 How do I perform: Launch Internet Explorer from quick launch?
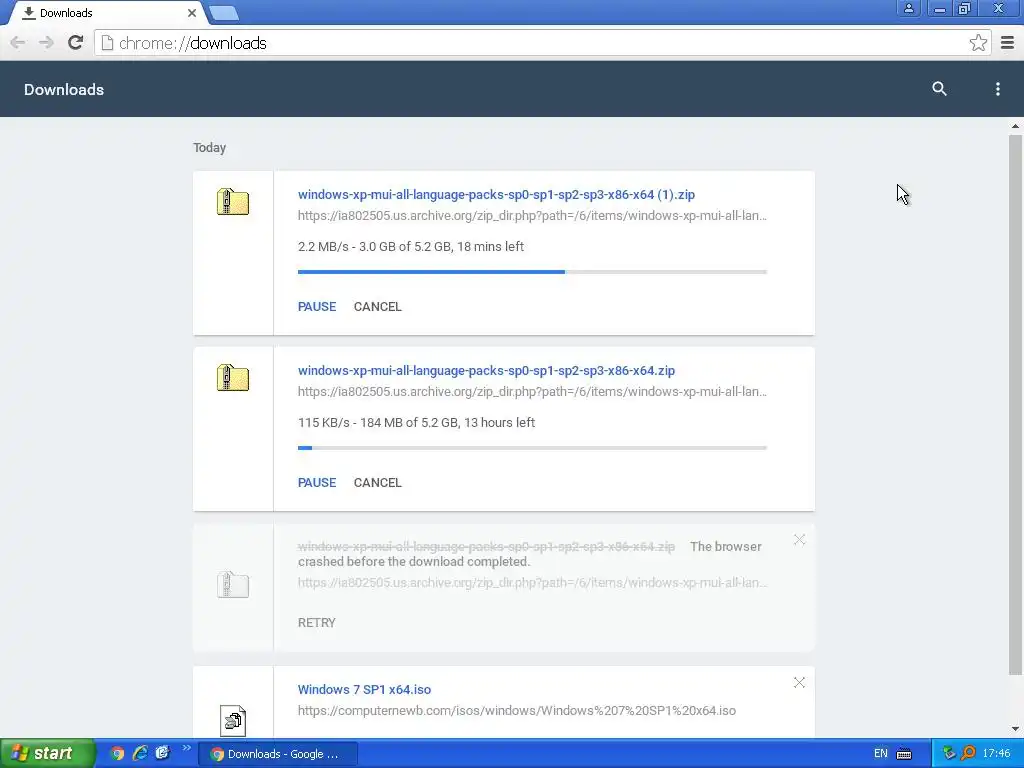click(x=140, y=753)
